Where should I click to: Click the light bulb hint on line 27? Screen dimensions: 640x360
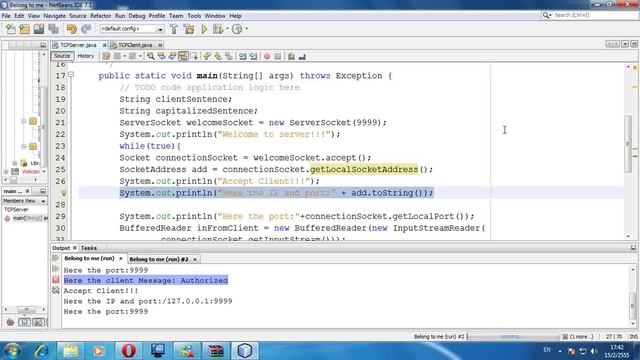[64, 193]
